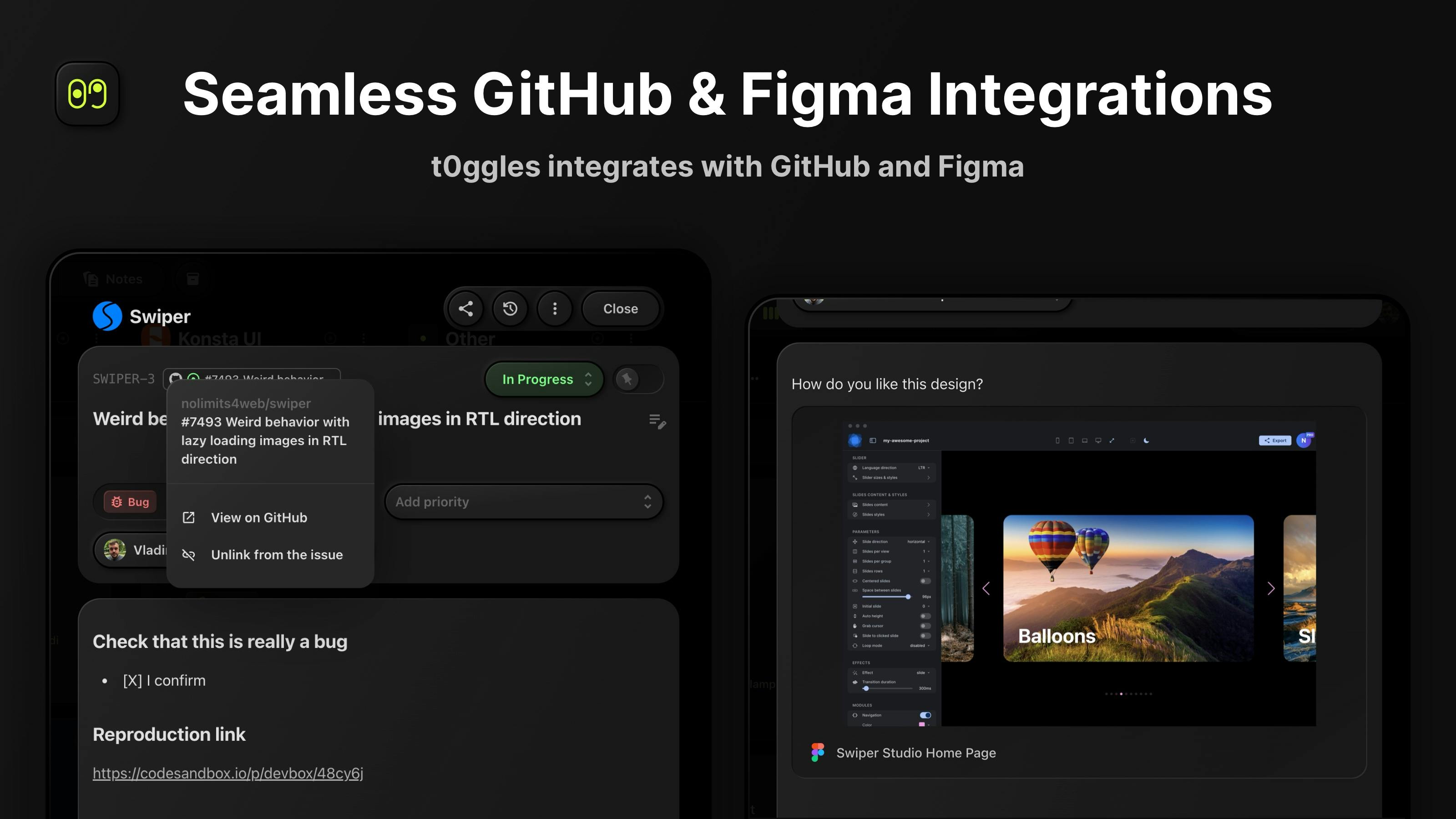Viewport: 1456px width, 819px height.
Task: Turn off the Navigation module toggle
Action: 925,715
